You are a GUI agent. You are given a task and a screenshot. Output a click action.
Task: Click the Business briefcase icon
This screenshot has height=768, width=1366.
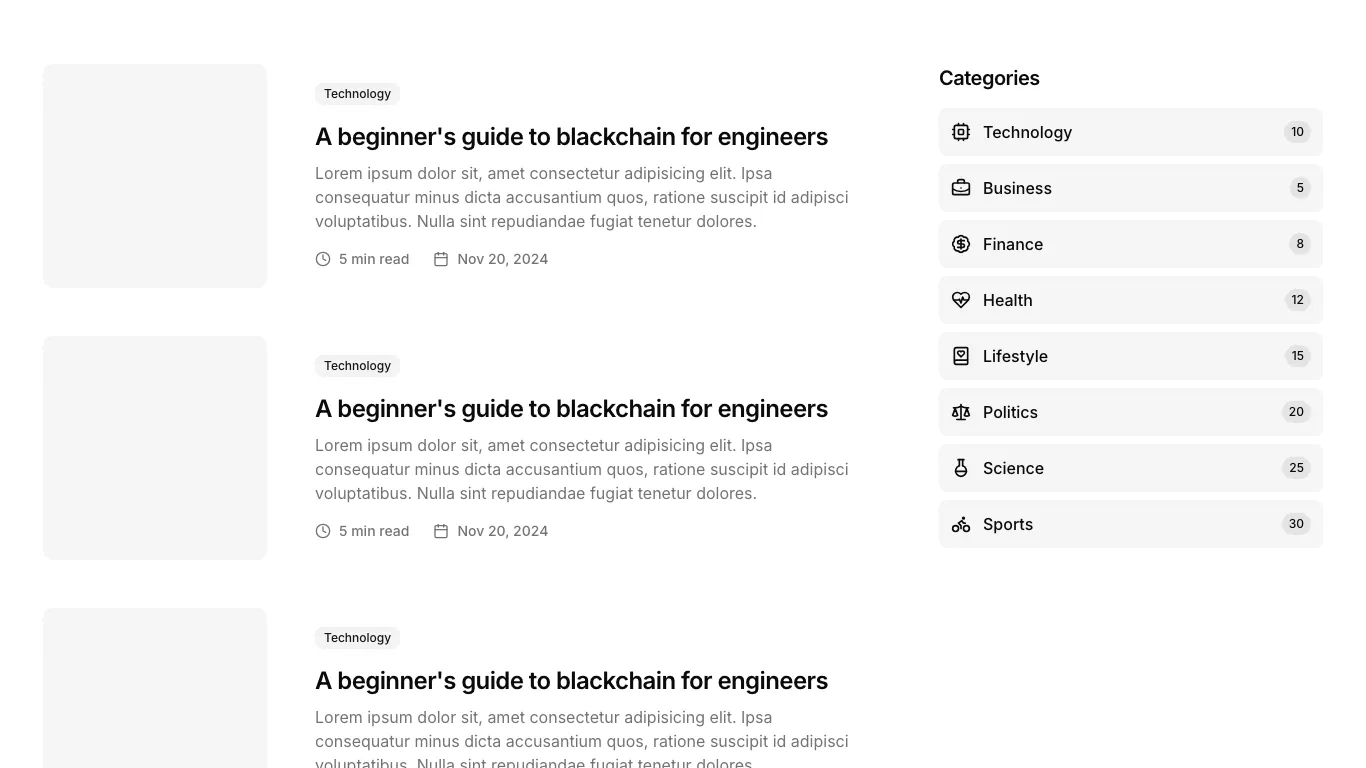[x=961, y=188]
